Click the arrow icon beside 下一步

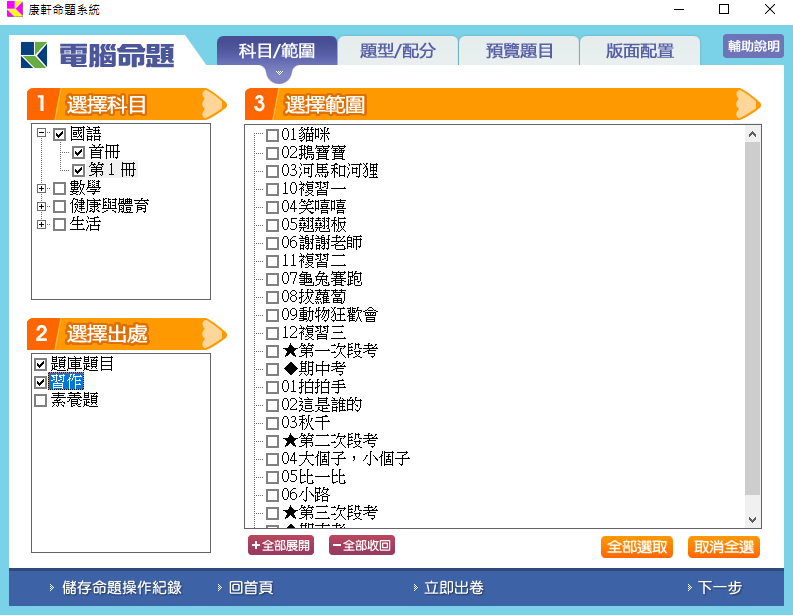[689, 588]
